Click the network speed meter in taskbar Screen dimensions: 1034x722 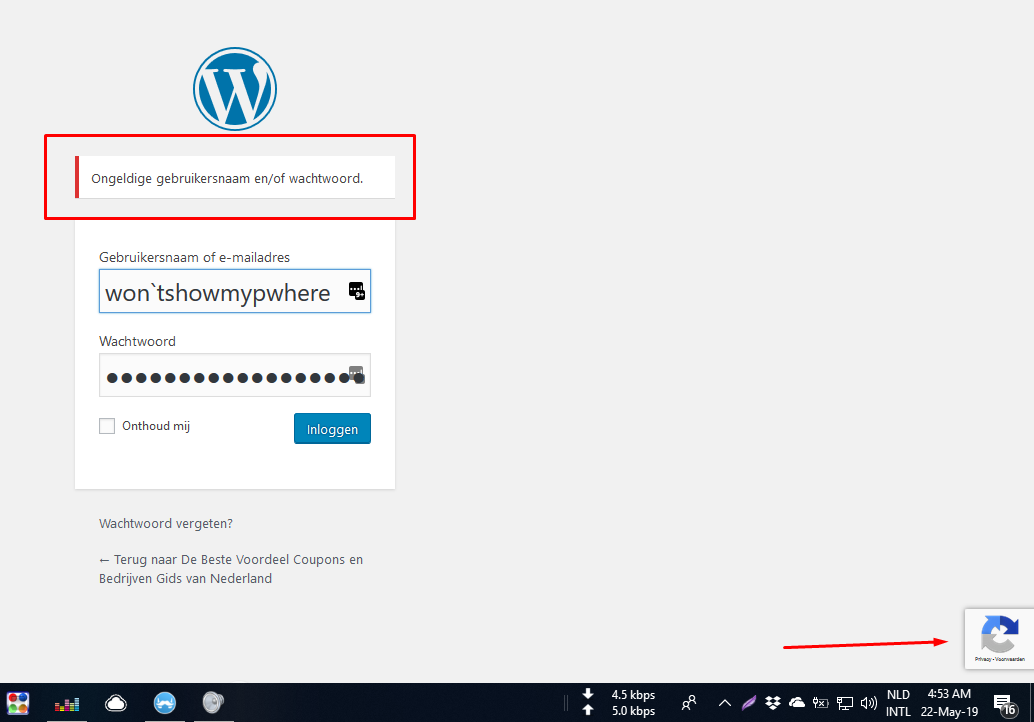[619, 702]
